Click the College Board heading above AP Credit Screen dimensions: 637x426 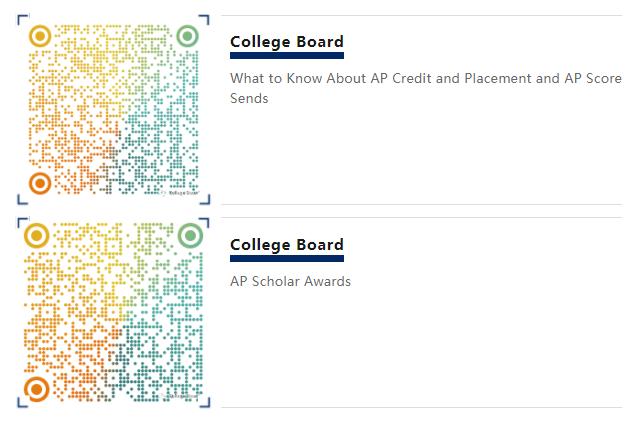(x=286, y=42)
